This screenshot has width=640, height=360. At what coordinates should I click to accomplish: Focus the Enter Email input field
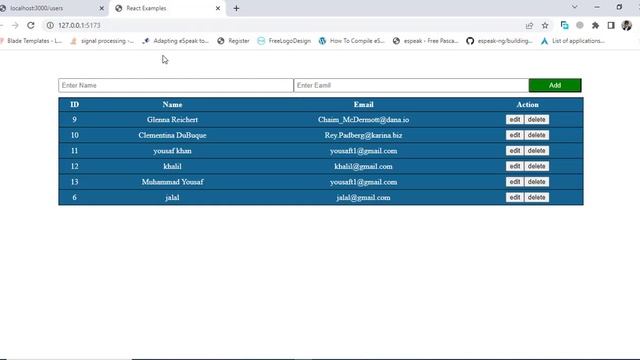[x=411, y=85]
